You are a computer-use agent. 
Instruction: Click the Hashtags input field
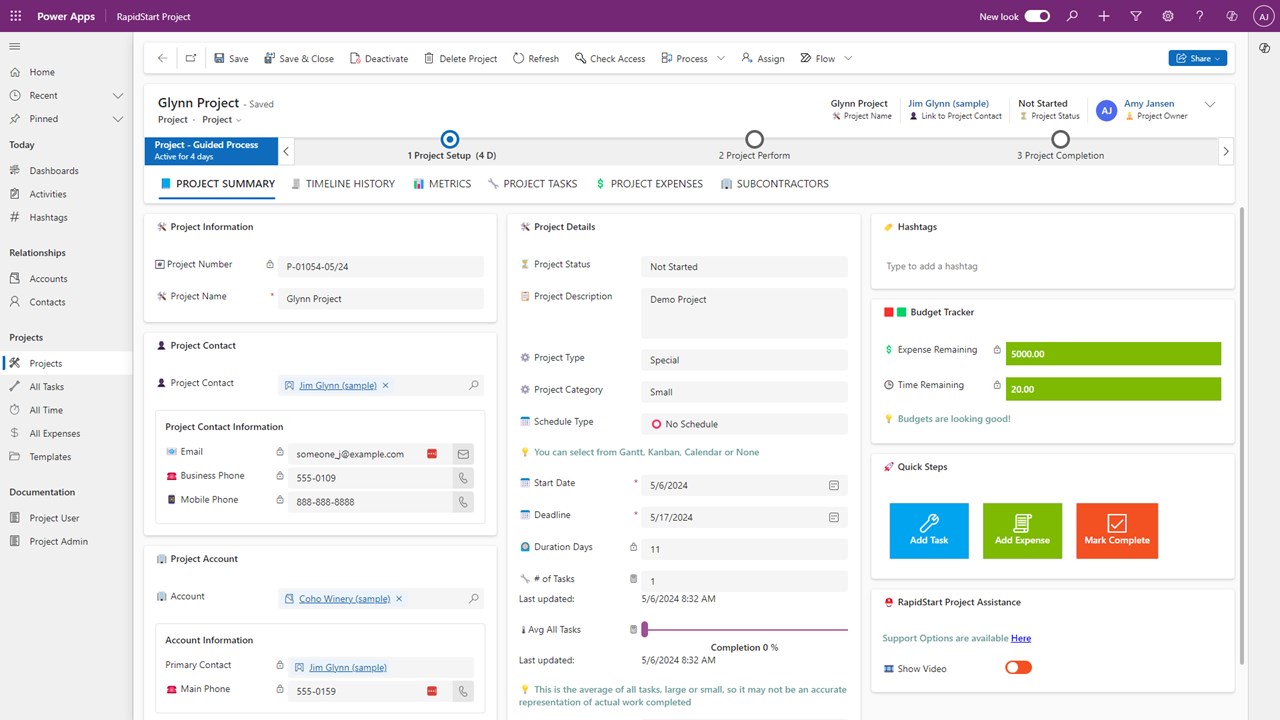tap(1052, 266)
